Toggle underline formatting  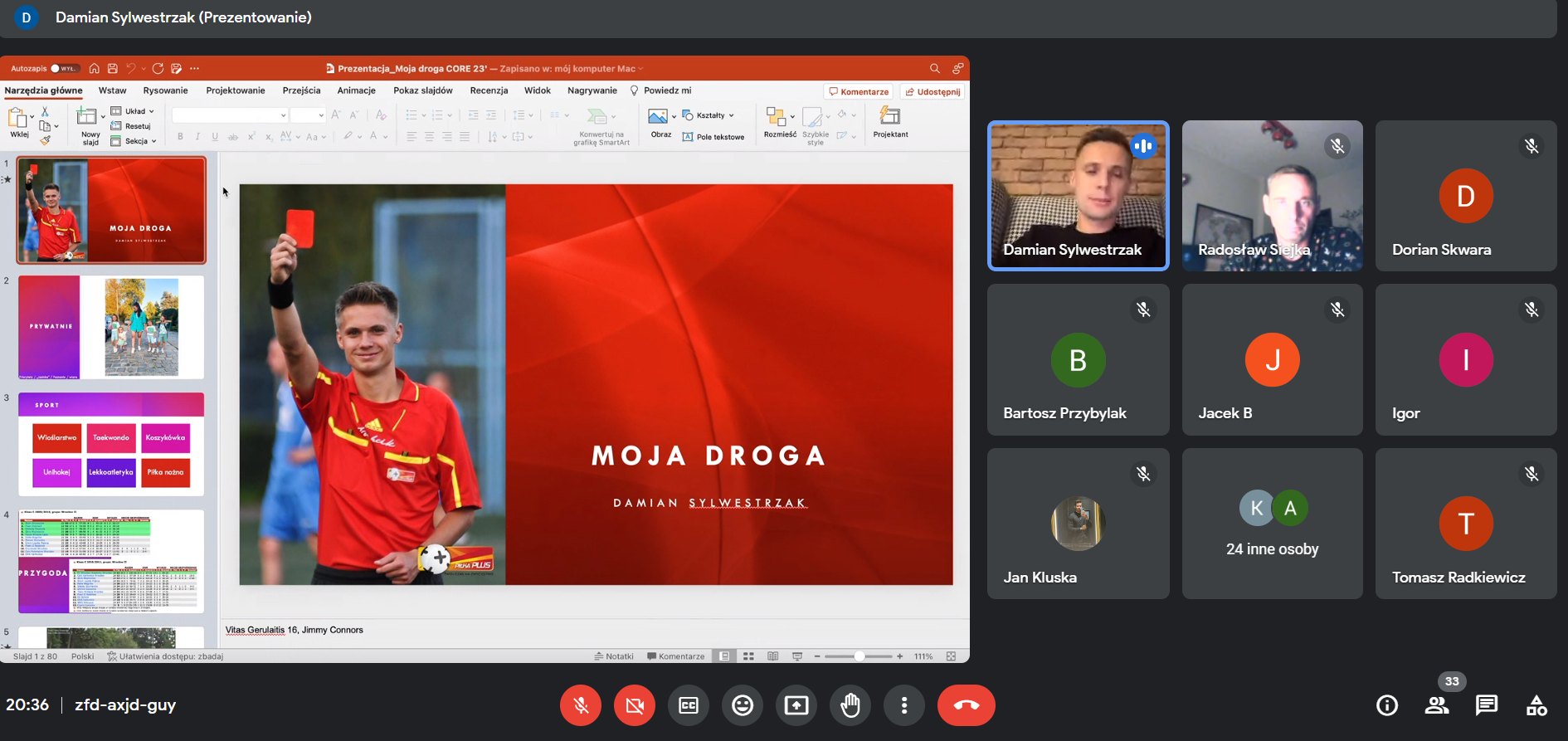point(215,137)
